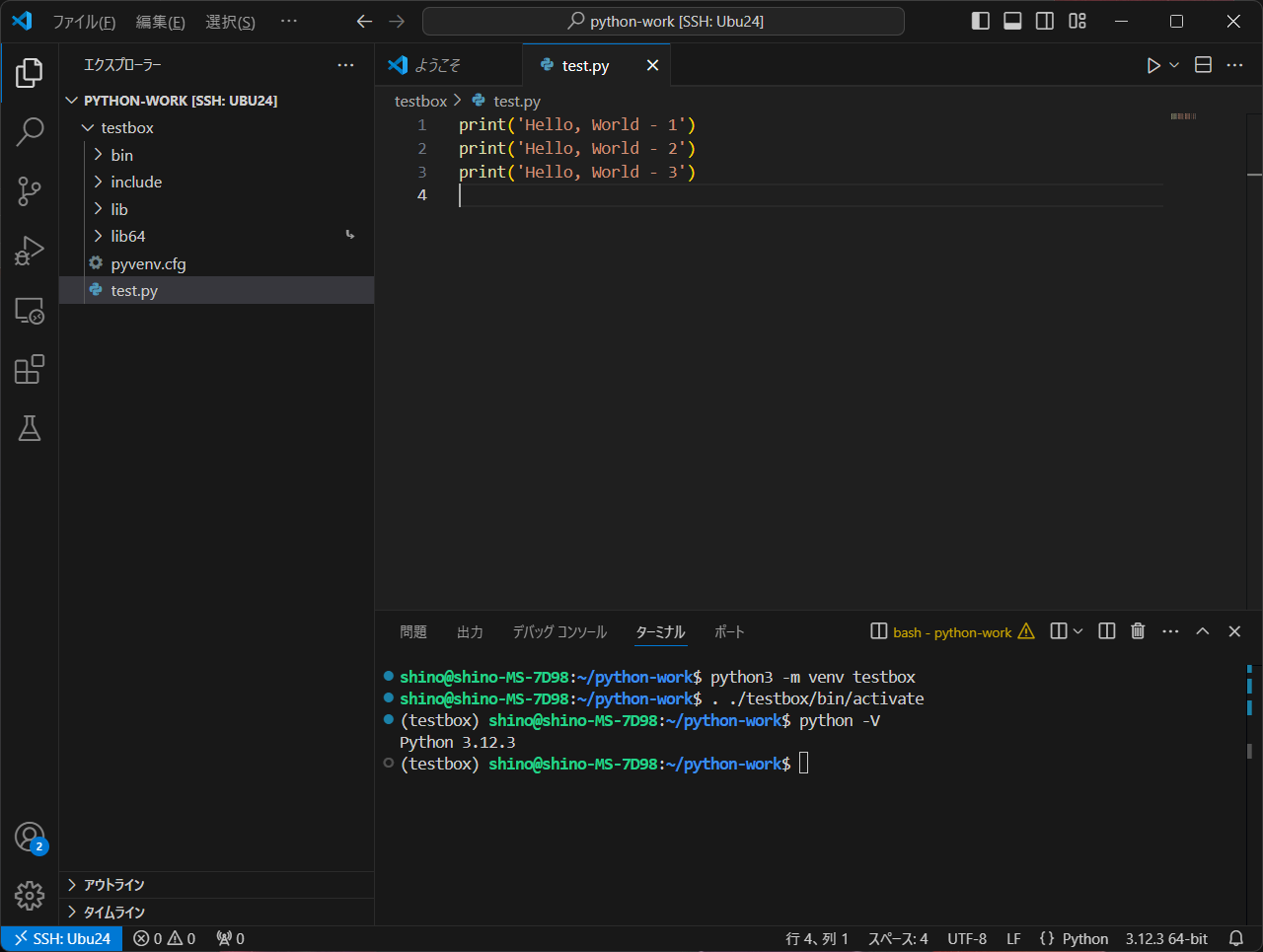1263x952 pixels.
Task: Open the terminal launch profile dropdown
Action: tap(1076, 630)
